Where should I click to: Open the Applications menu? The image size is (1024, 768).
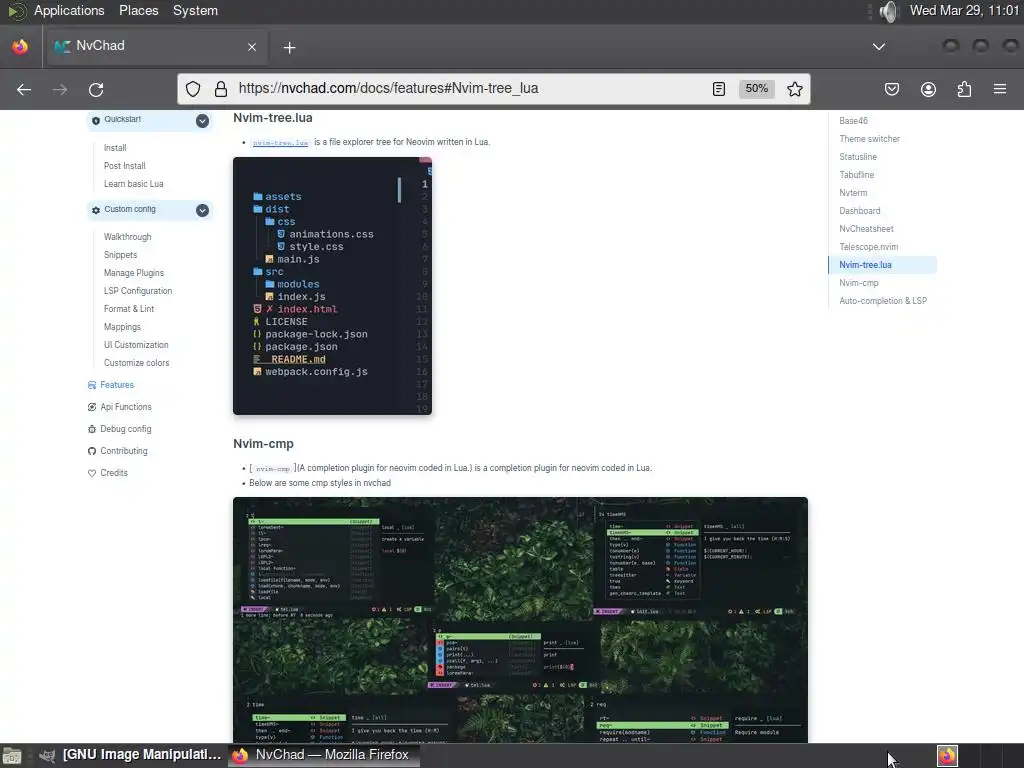(69, 10)
